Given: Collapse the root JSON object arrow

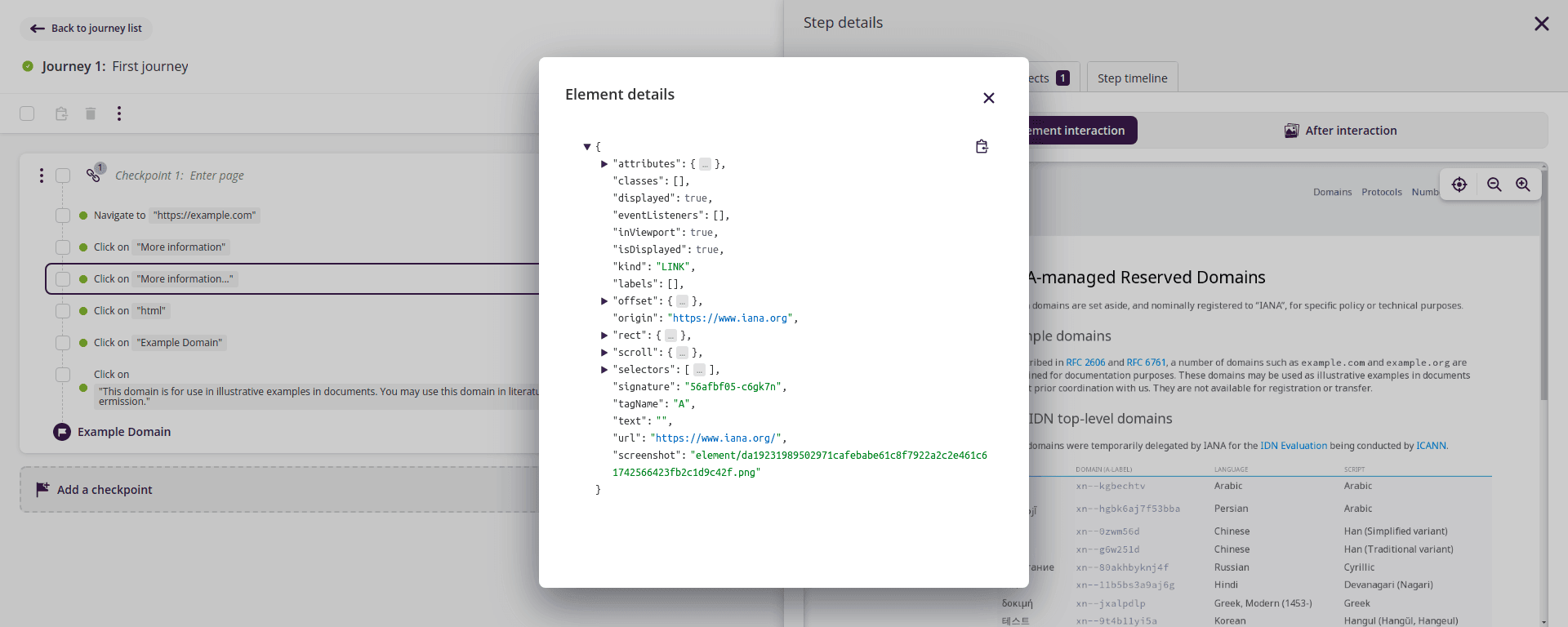Looking at the screenshot, I should pos(586,147).
